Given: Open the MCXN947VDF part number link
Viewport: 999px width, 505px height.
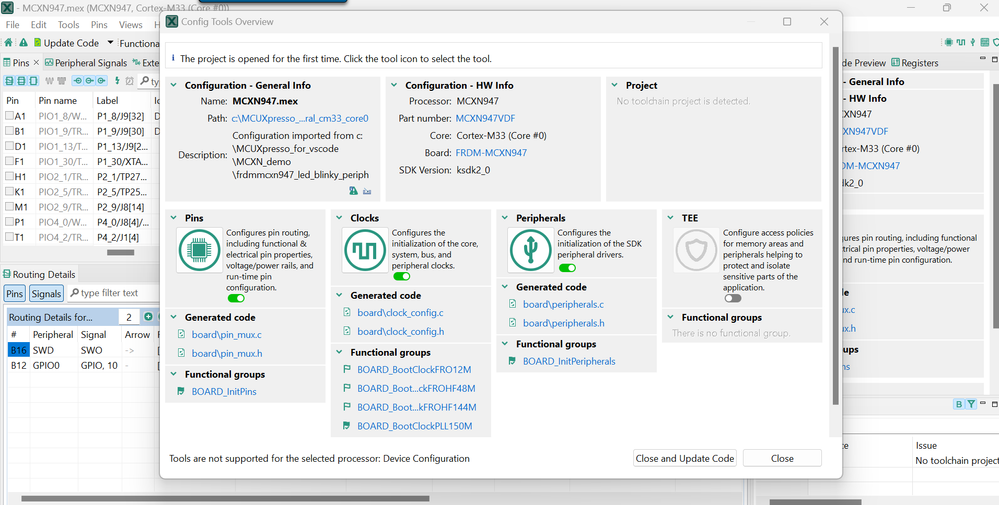Looking at the screenshot, I should 485,118.
